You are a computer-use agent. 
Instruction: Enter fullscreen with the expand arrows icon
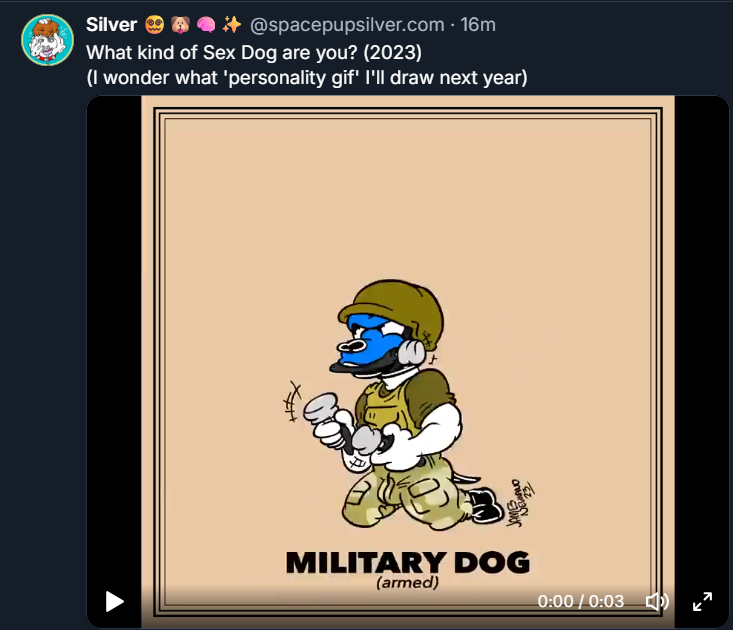702,601
